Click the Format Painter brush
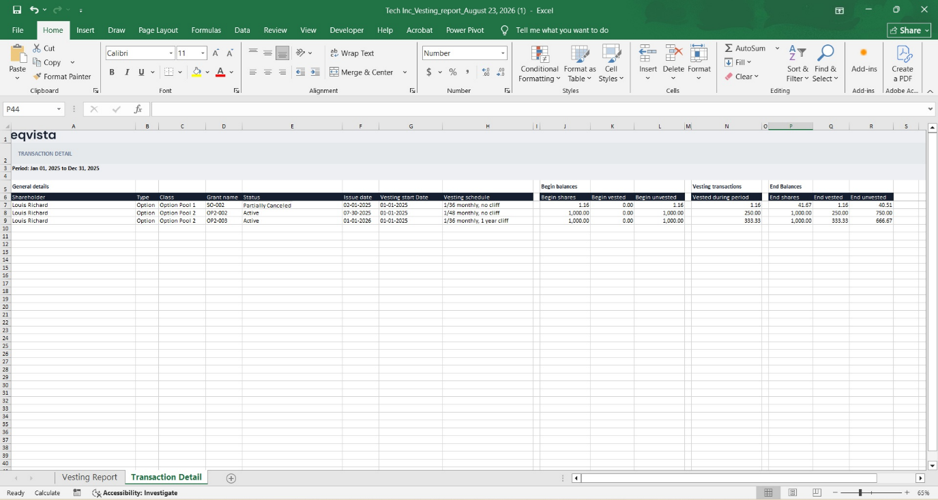This screenshot has height=500, width=938. (37, 77)
